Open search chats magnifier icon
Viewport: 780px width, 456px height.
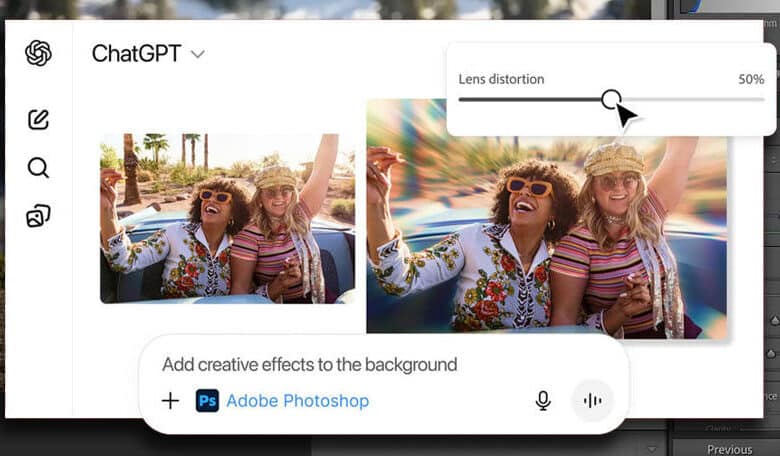pyautogui.click(x=38, y=167)
